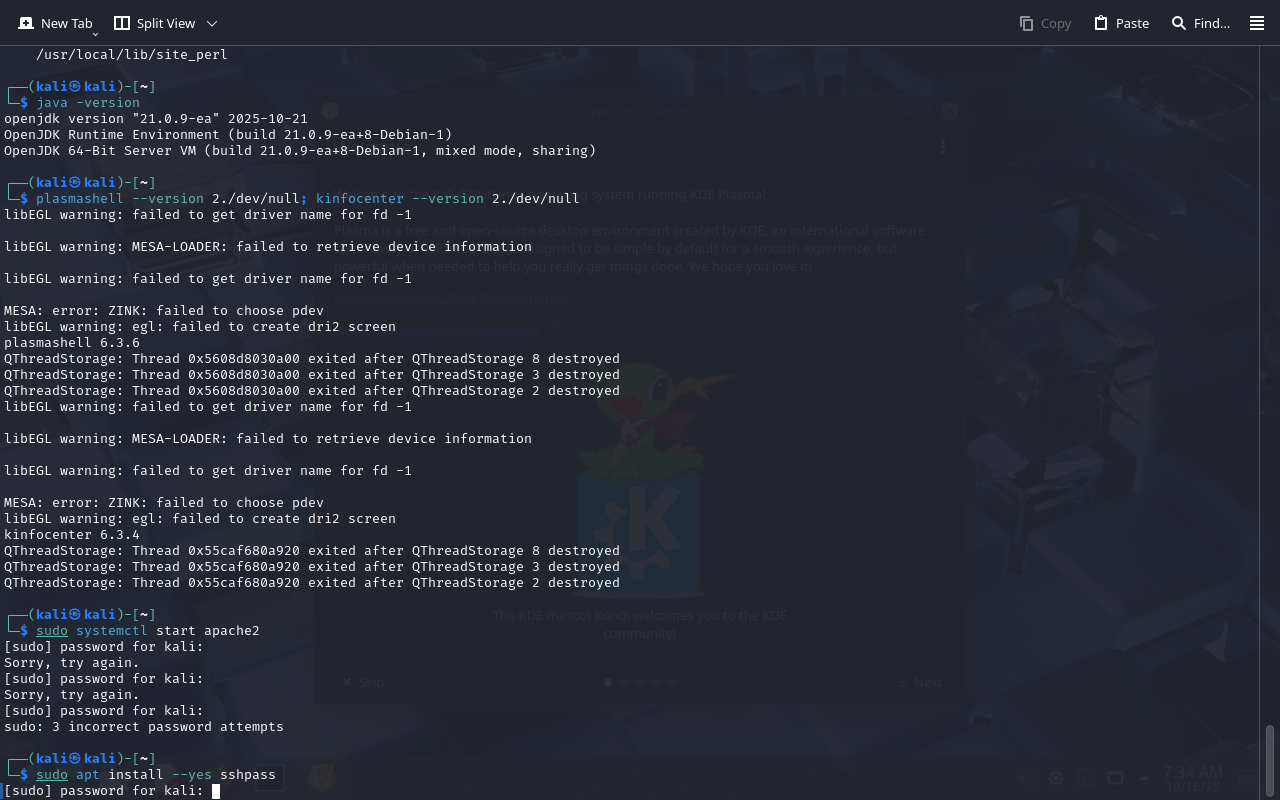Click the Copy icon in toolbar
This screenshot has width=1280, height=800.
pos(1026,23)
